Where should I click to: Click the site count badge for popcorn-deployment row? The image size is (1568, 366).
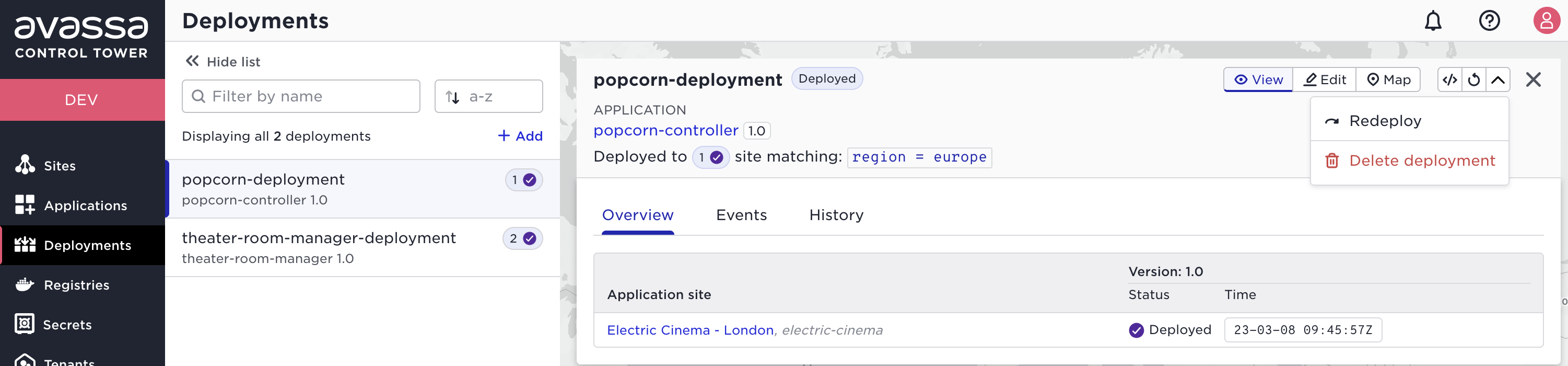tap(523, 180)
